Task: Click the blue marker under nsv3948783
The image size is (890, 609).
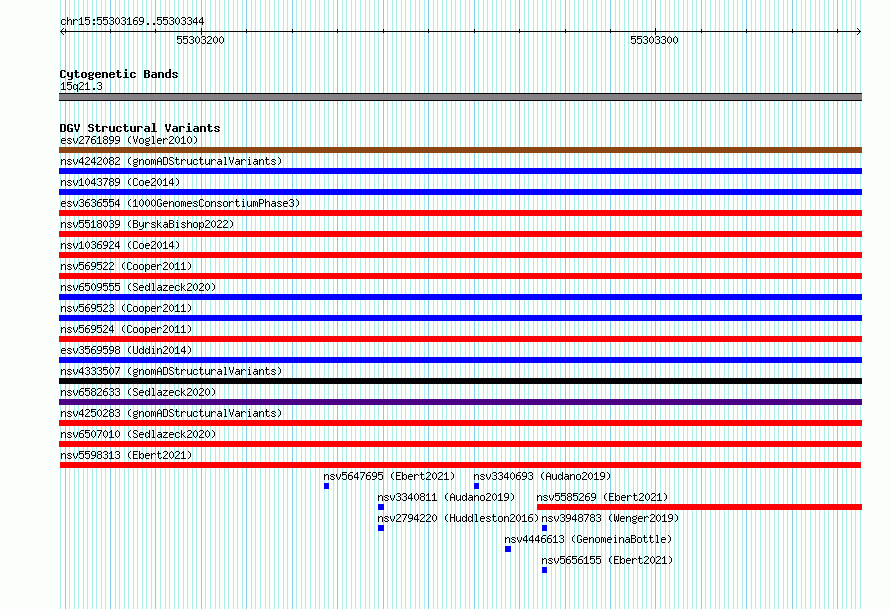Action: pyautogui.click(x=544, y=528)
